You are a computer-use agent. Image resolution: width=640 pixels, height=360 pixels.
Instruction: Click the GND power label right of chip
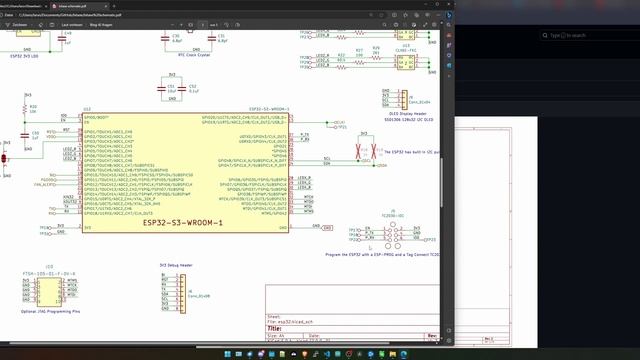(x=327, y=228)
